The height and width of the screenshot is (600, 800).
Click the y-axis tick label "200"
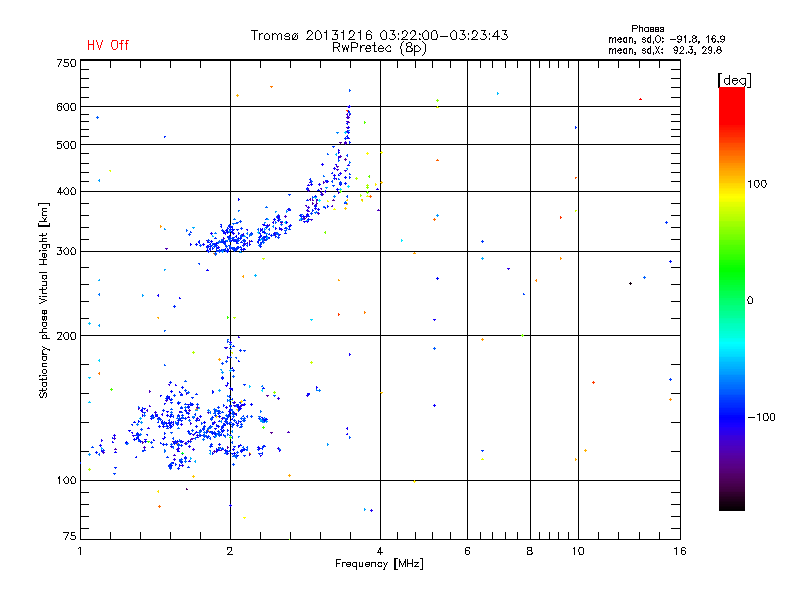(x=66, y=336)
